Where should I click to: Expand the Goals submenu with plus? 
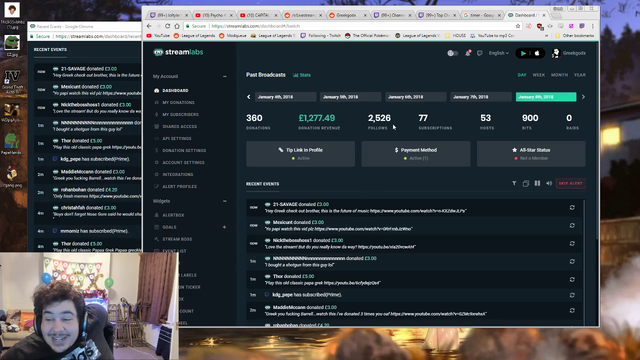tap(224, 227)
